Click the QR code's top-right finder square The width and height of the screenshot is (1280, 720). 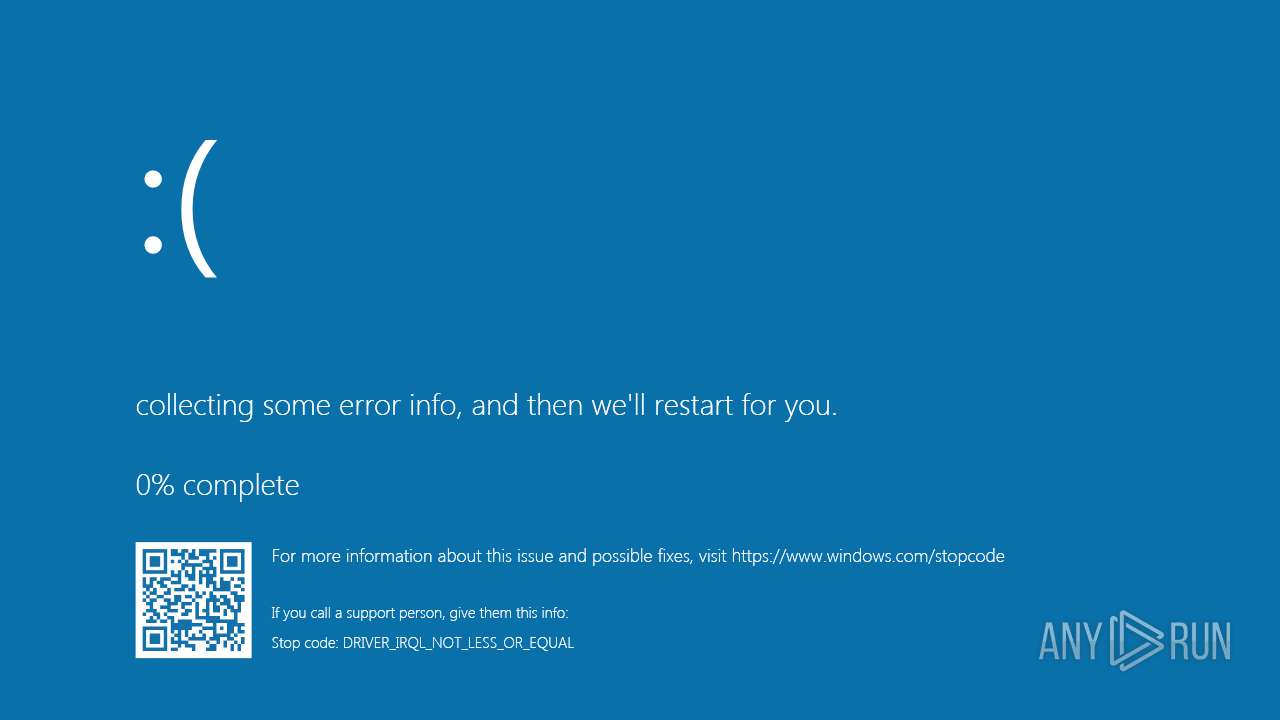coord(232,561)
